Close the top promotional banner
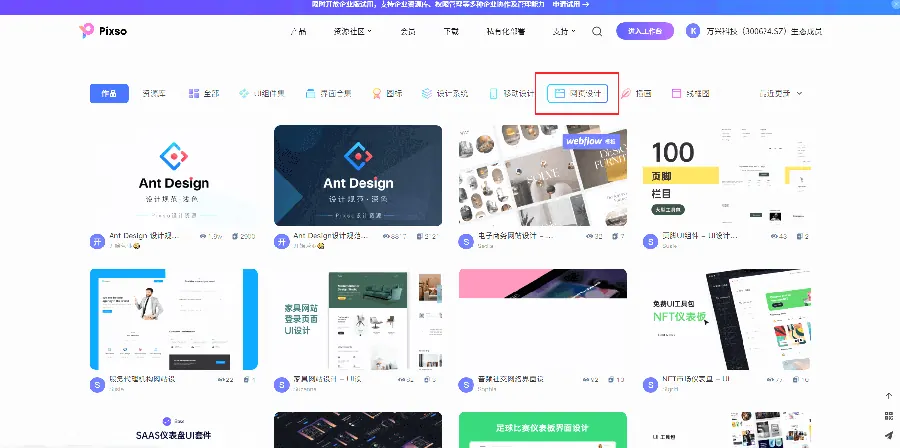This screenshot has width=900, height=448. click(895, 4)
